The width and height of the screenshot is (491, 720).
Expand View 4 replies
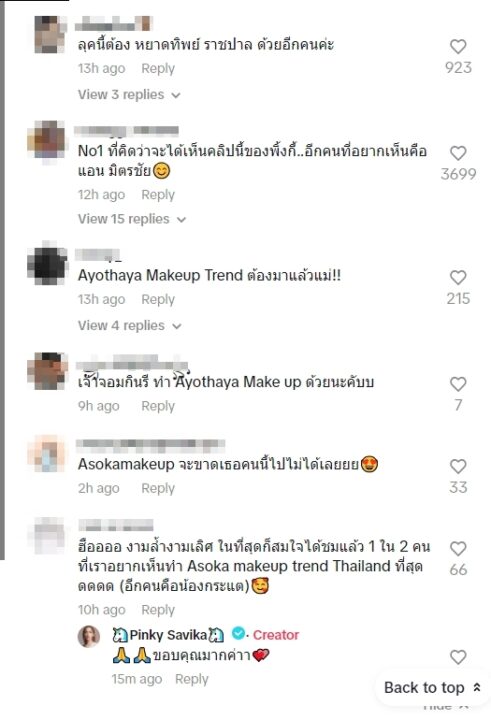tap(130, 326)
